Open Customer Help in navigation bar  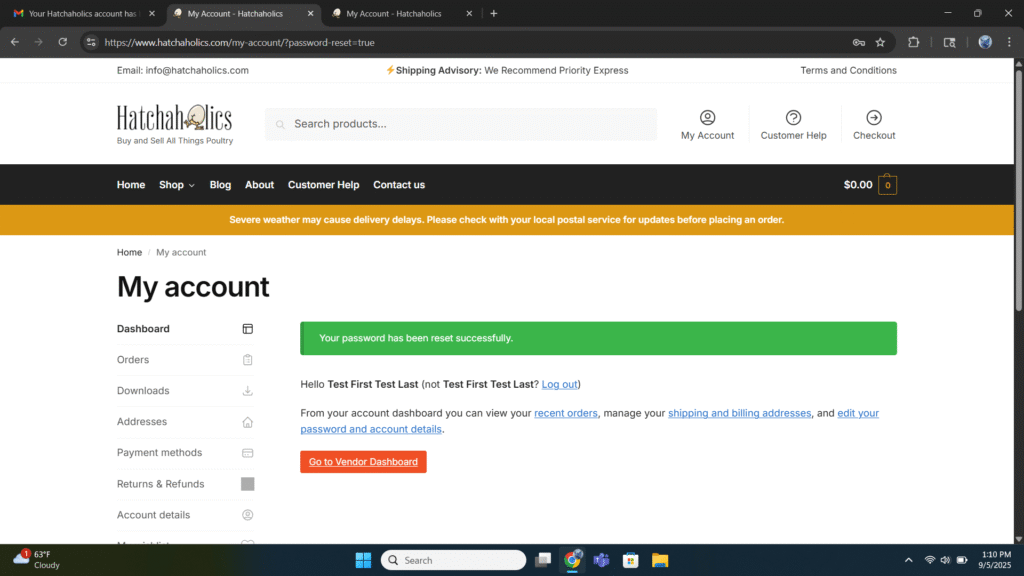tap(323, 185)
